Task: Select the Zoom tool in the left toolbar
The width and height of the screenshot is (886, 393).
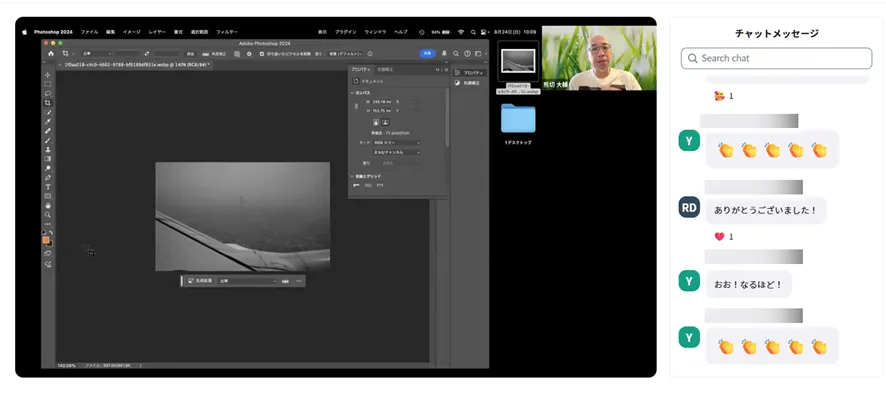Action: [47, 215]
